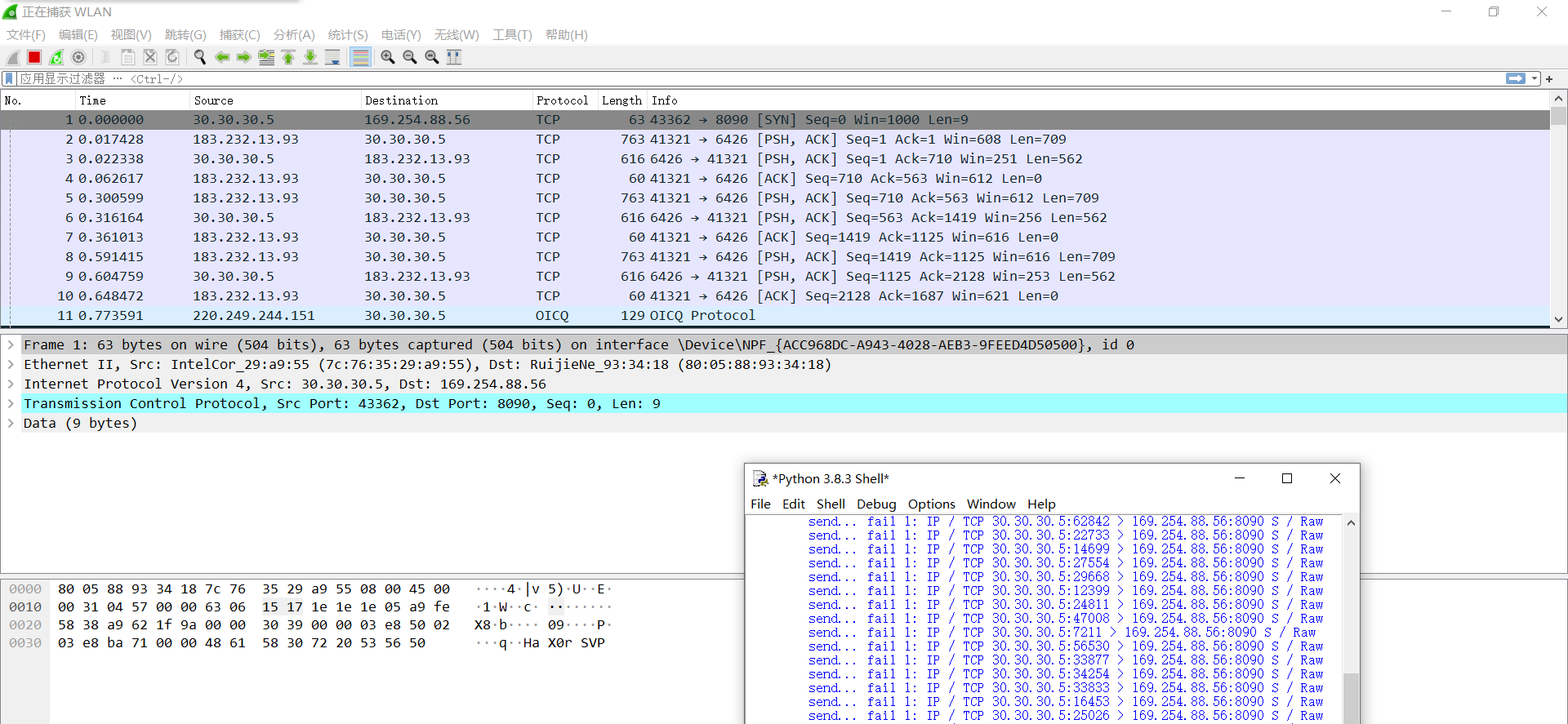Toggle packet list colorization
This screenshot has height=724, width=1568.
pyautogui.click(x=360, y=57)
